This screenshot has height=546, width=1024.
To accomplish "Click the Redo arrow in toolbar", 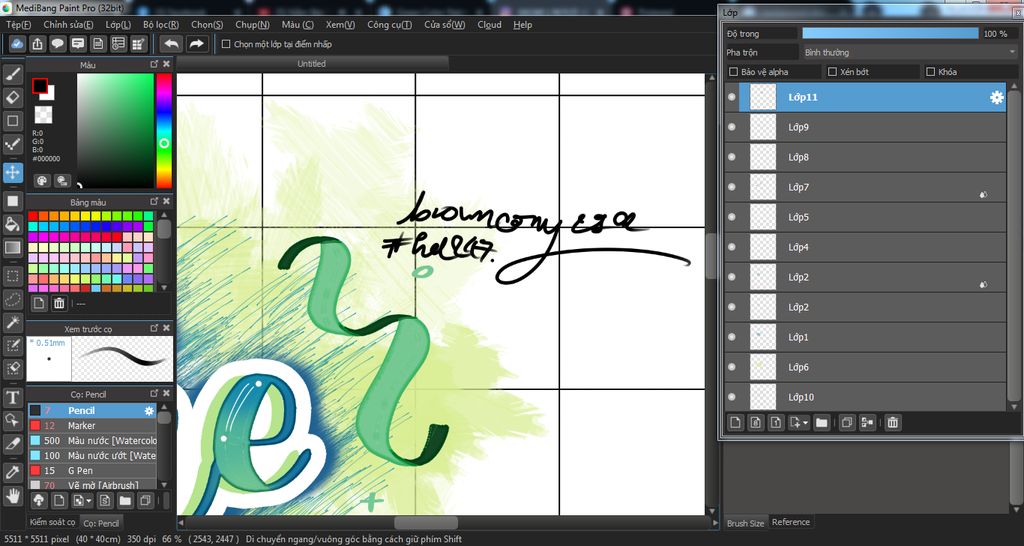I will coord(196,44).
